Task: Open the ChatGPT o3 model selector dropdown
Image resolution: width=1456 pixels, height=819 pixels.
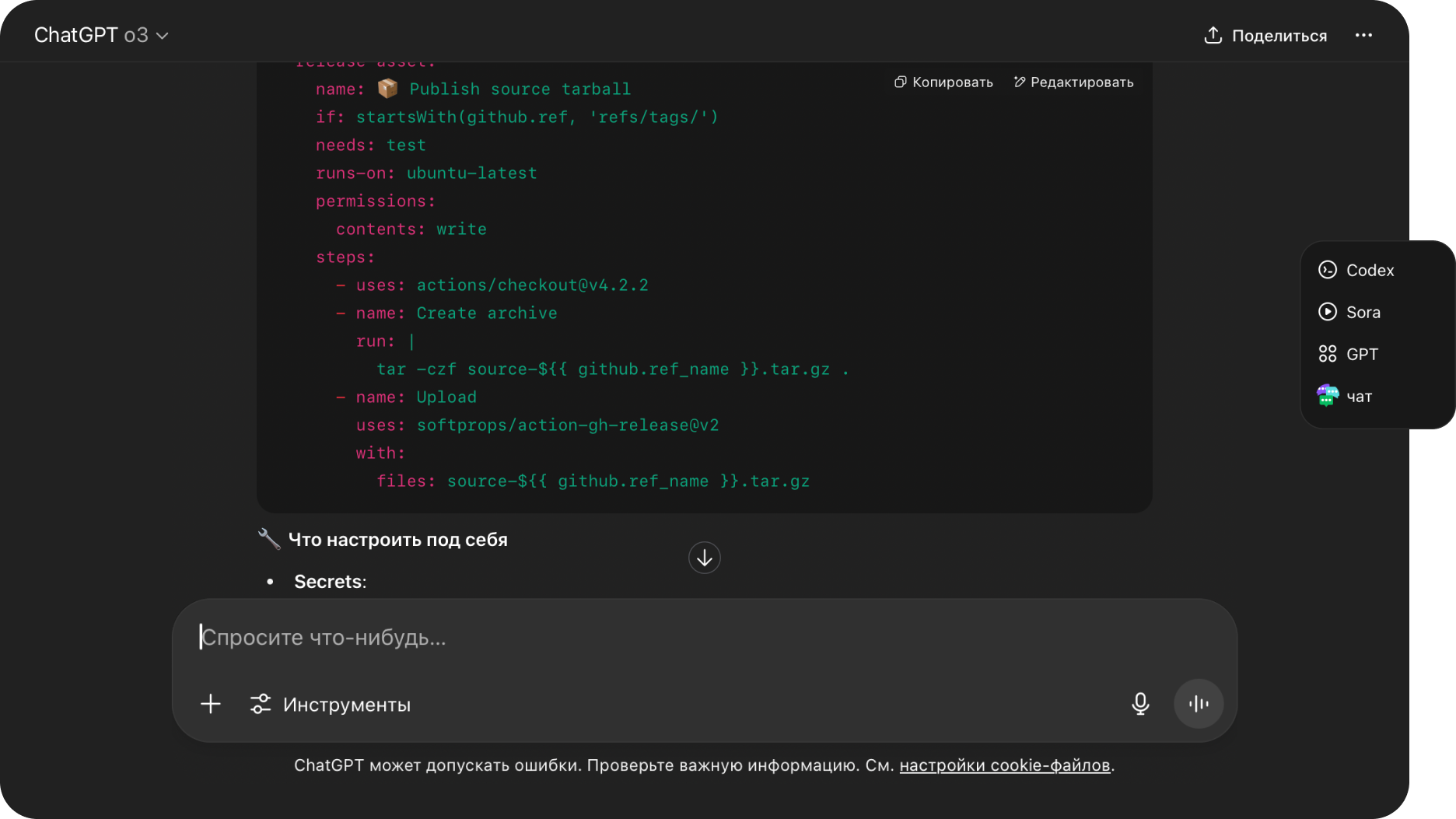Action: pyautogui.click(x=100, y=36)
